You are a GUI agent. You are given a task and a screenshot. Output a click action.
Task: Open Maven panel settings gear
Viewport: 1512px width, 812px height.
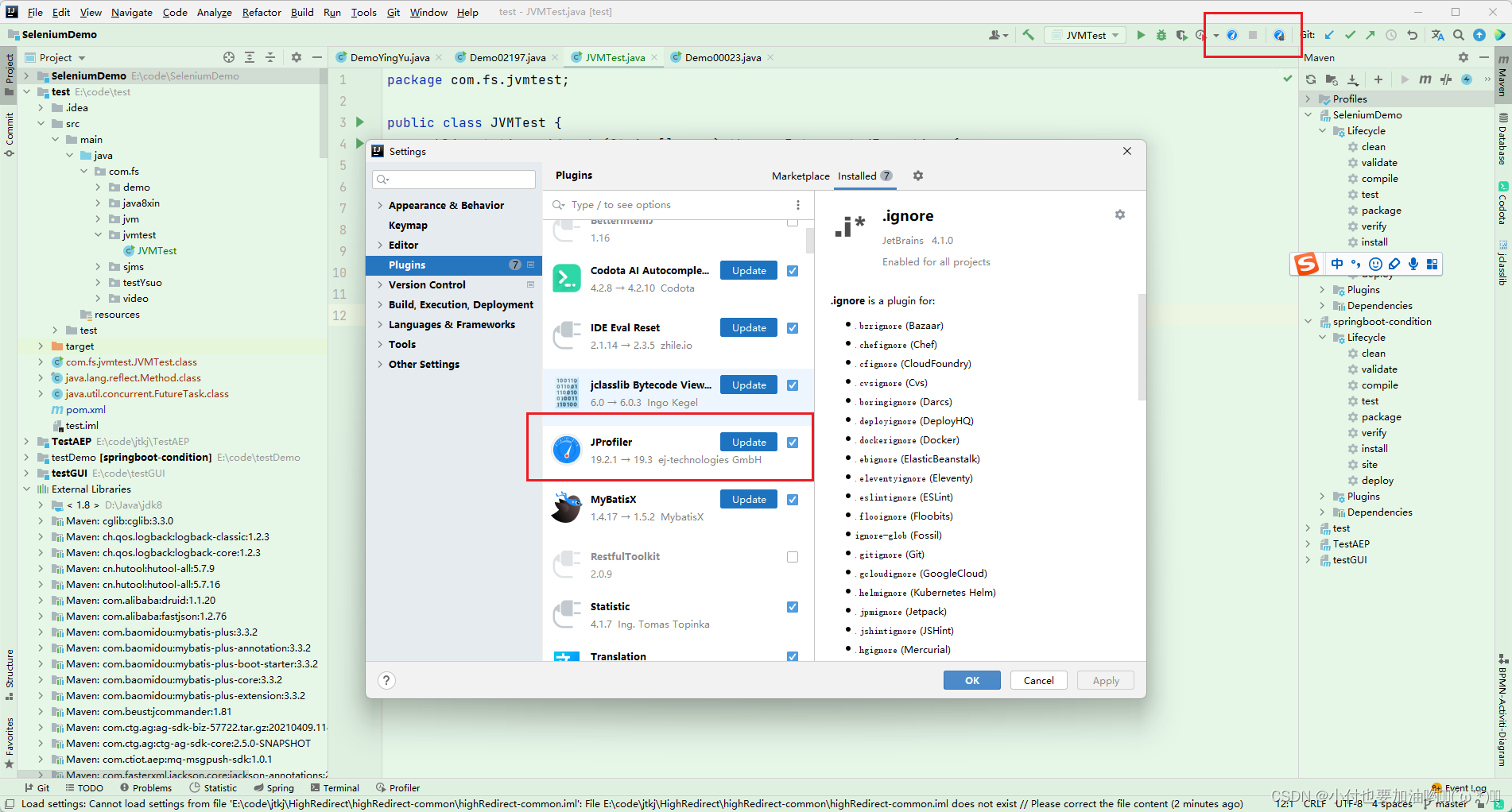click(1464, 57)
